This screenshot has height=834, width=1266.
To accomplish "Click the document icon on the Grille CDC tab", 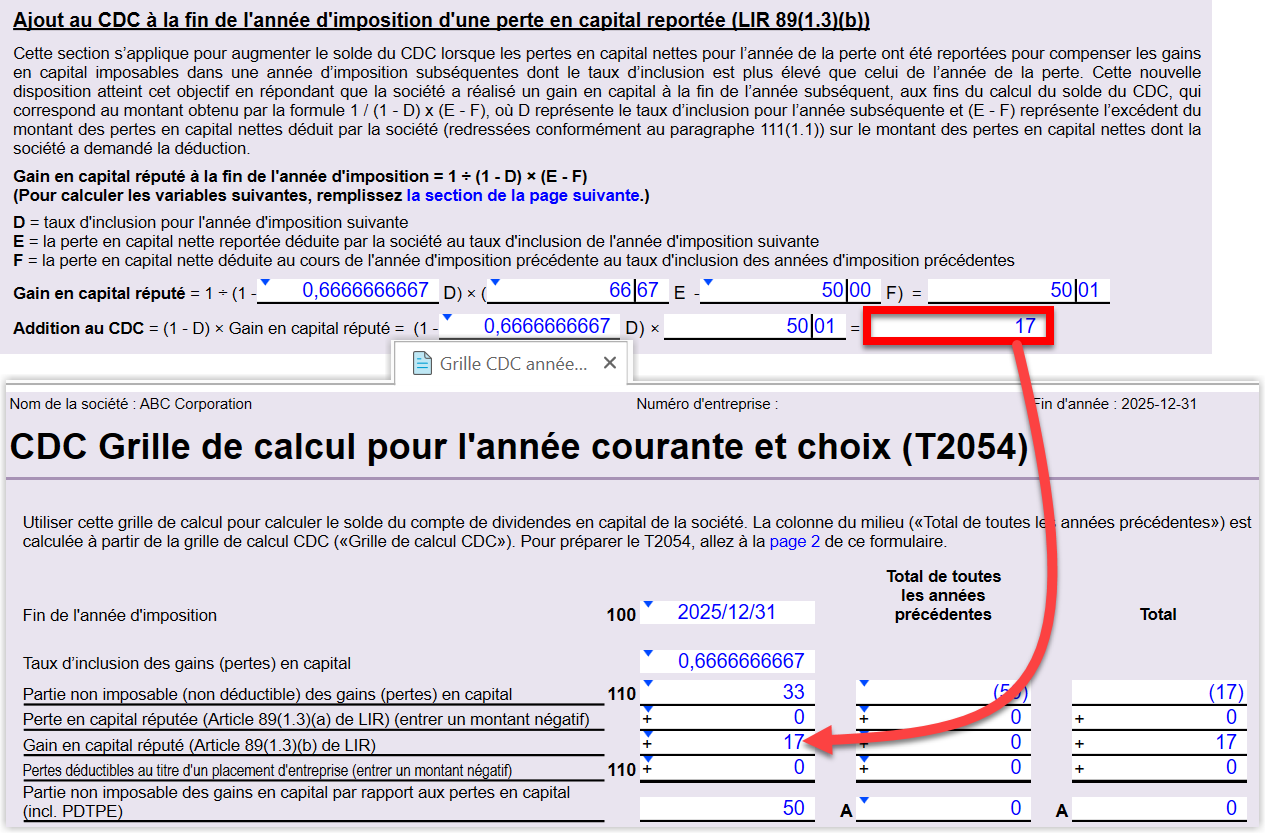I will pos(422,363).
